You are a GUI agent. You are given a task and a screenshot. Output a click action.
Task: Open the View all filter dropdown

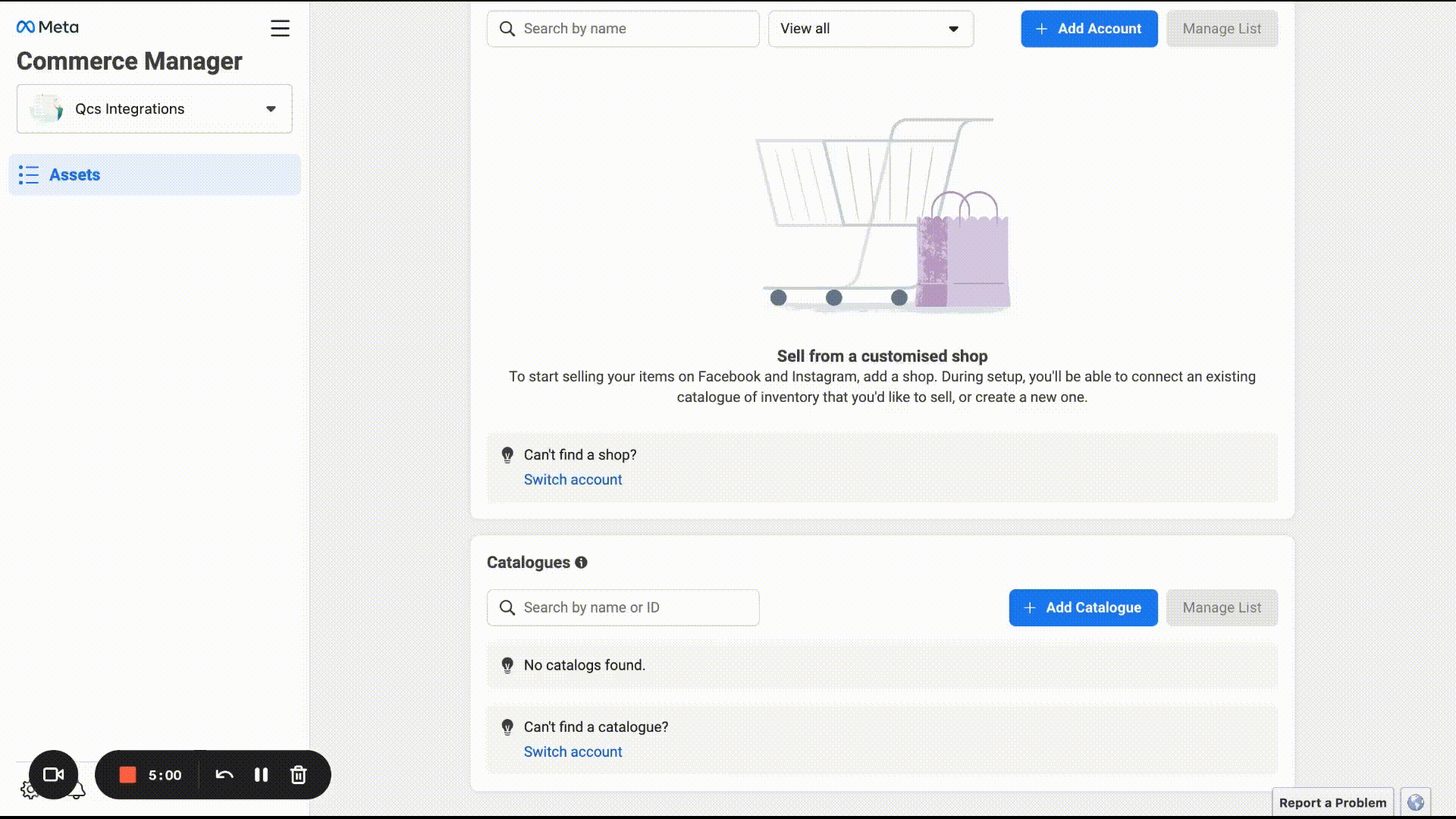click(871, 29)
